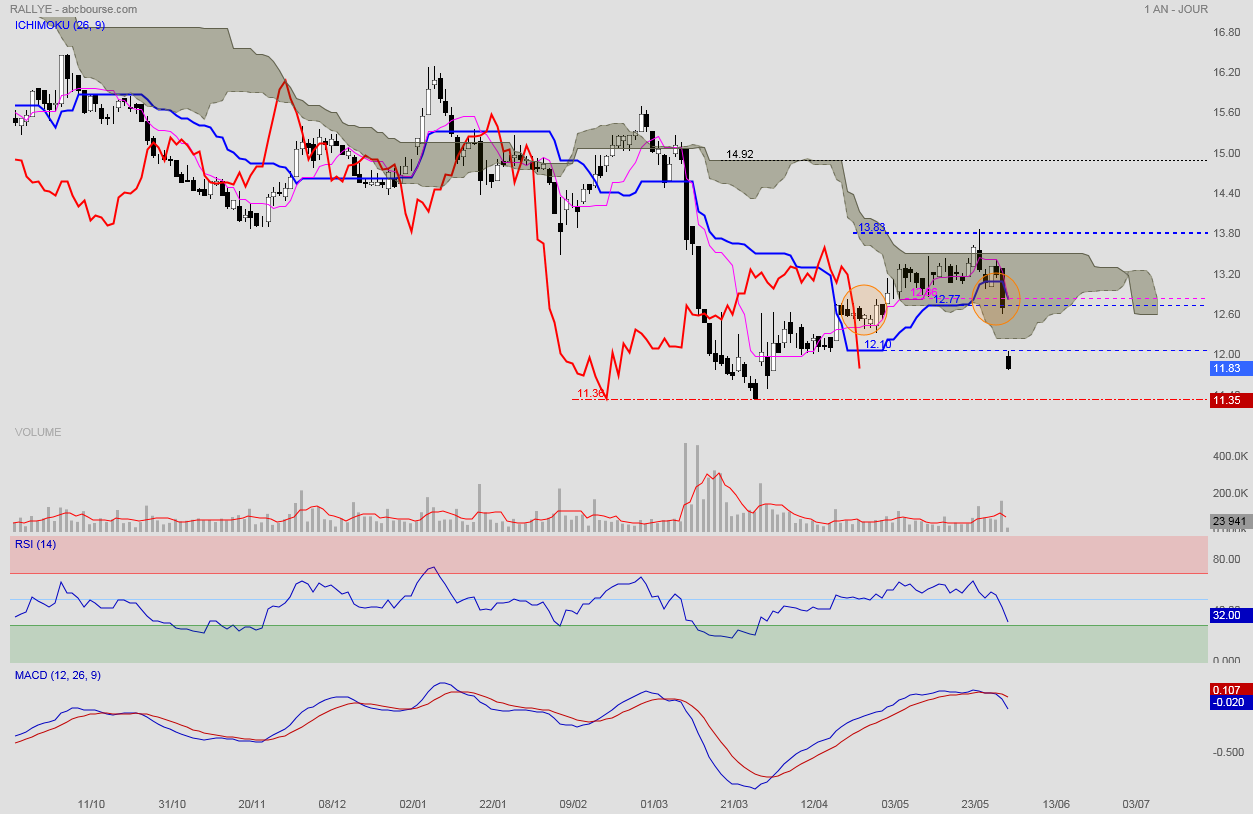This screenshot has width=1253, height=814.
Task: Click the 12.60 price axis label
Action: tap(1227, 314)
